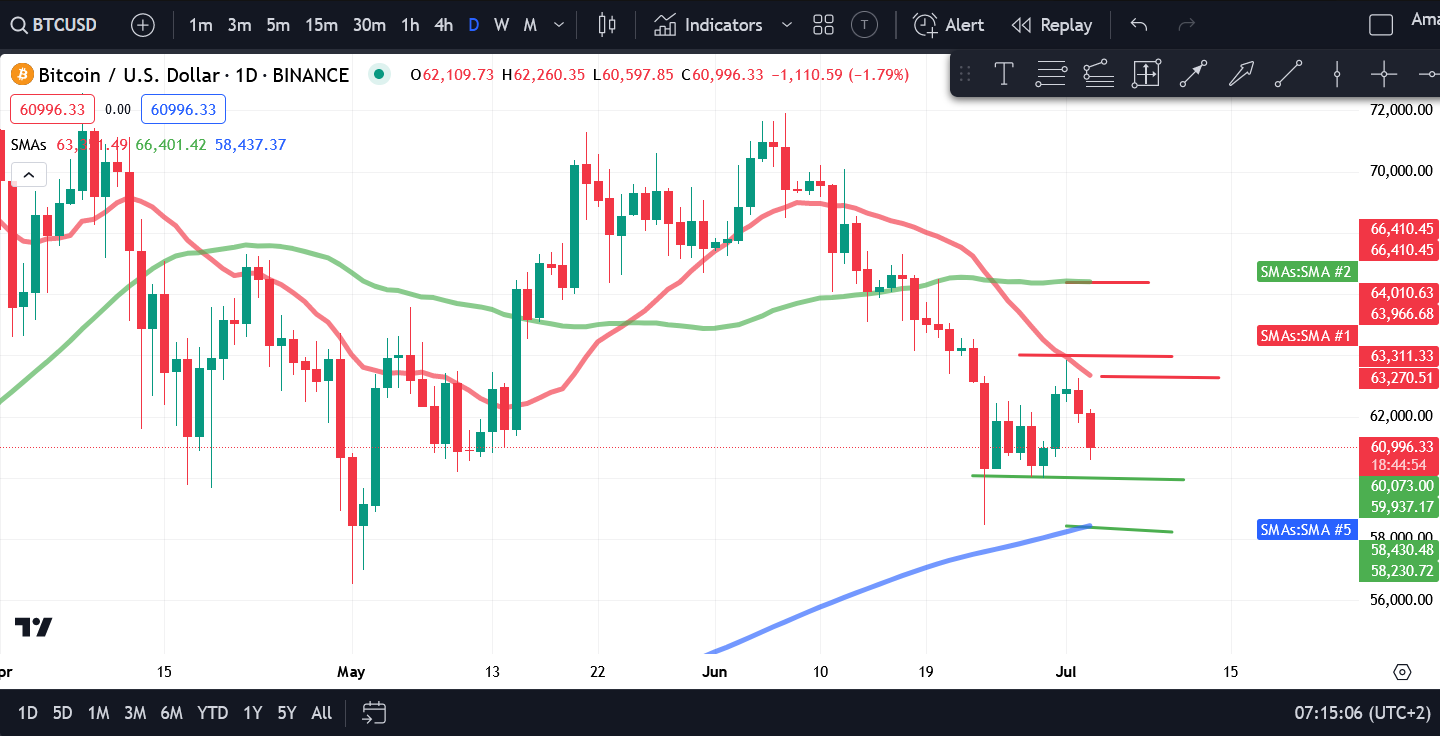Set chart range to 5Y
The height and width of the screenshot is (736, 1440).
coord(287,713)
